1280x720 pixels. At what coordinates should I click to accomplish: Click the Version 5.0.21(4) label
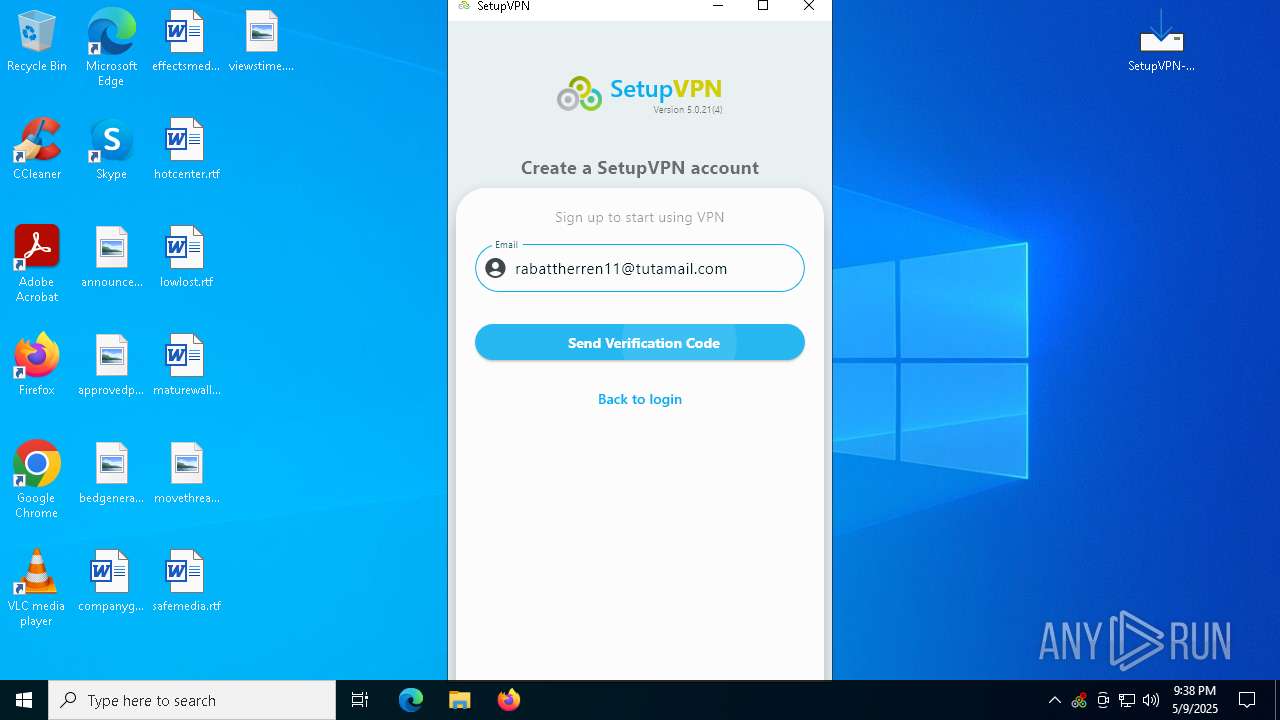coord(688,110)
